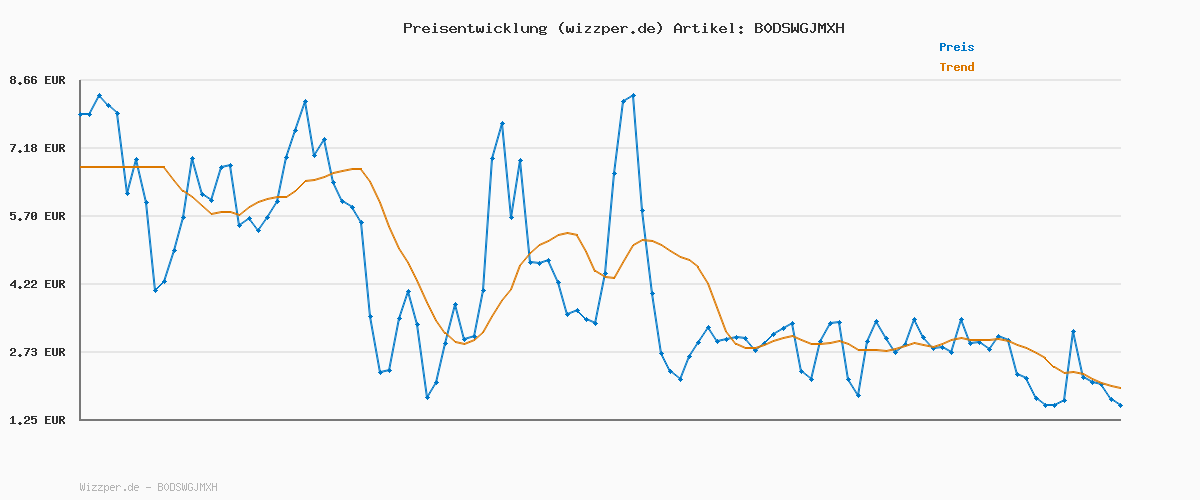Select the first blue price data point
The image size is (1200, 500).
81,114
